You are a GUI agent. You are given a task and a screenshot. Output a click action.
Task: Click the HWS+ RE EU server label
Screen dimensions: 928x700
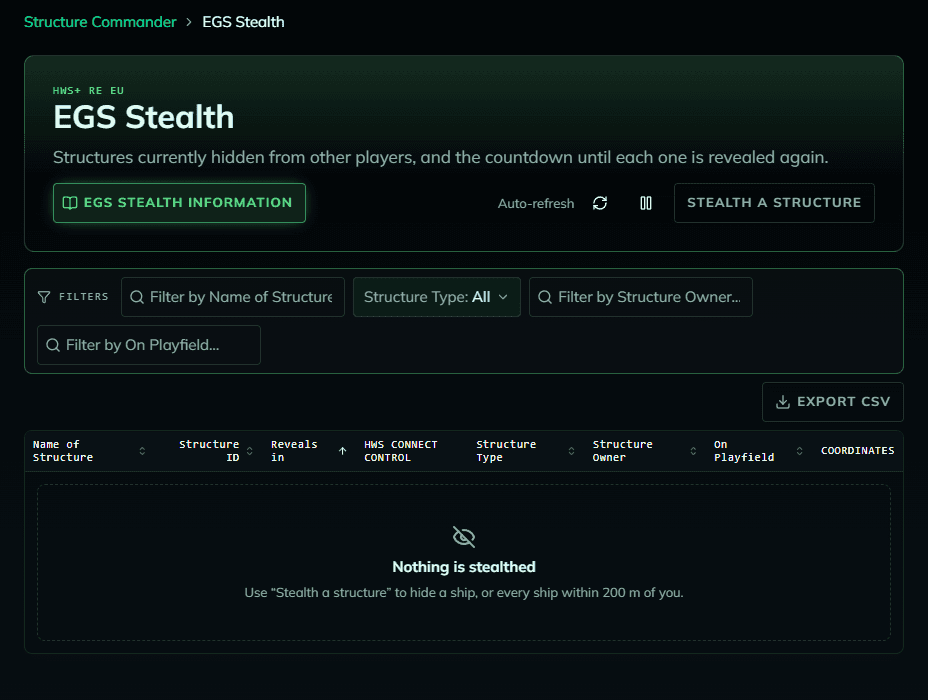[x=88, y=91]
